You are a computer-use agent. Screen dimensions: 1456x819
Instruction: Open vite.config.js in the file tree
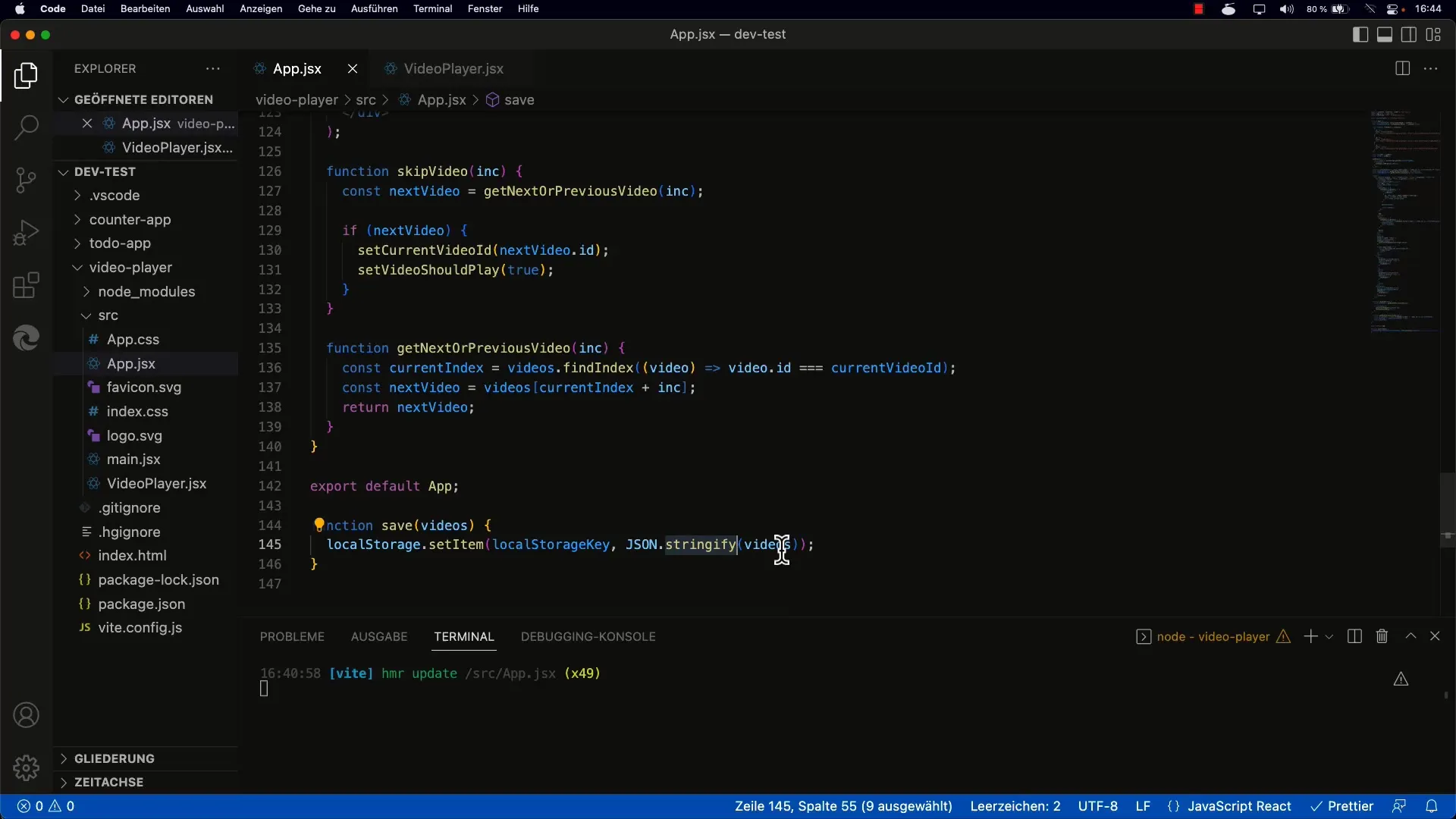pyautogui.click(x=140, y=628)
